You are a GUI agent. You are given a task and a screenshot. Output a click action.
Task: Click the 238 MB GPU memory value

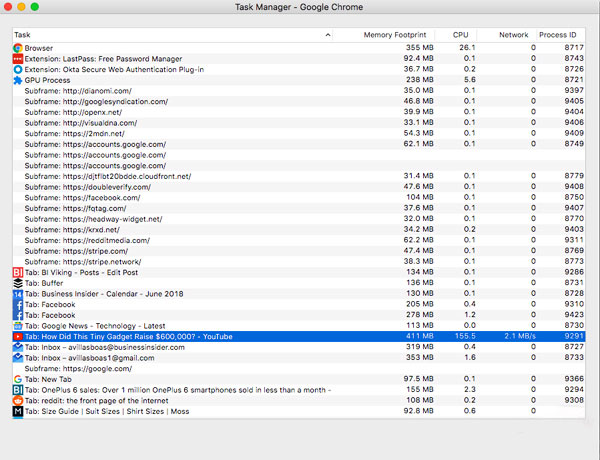click(419, 80)
